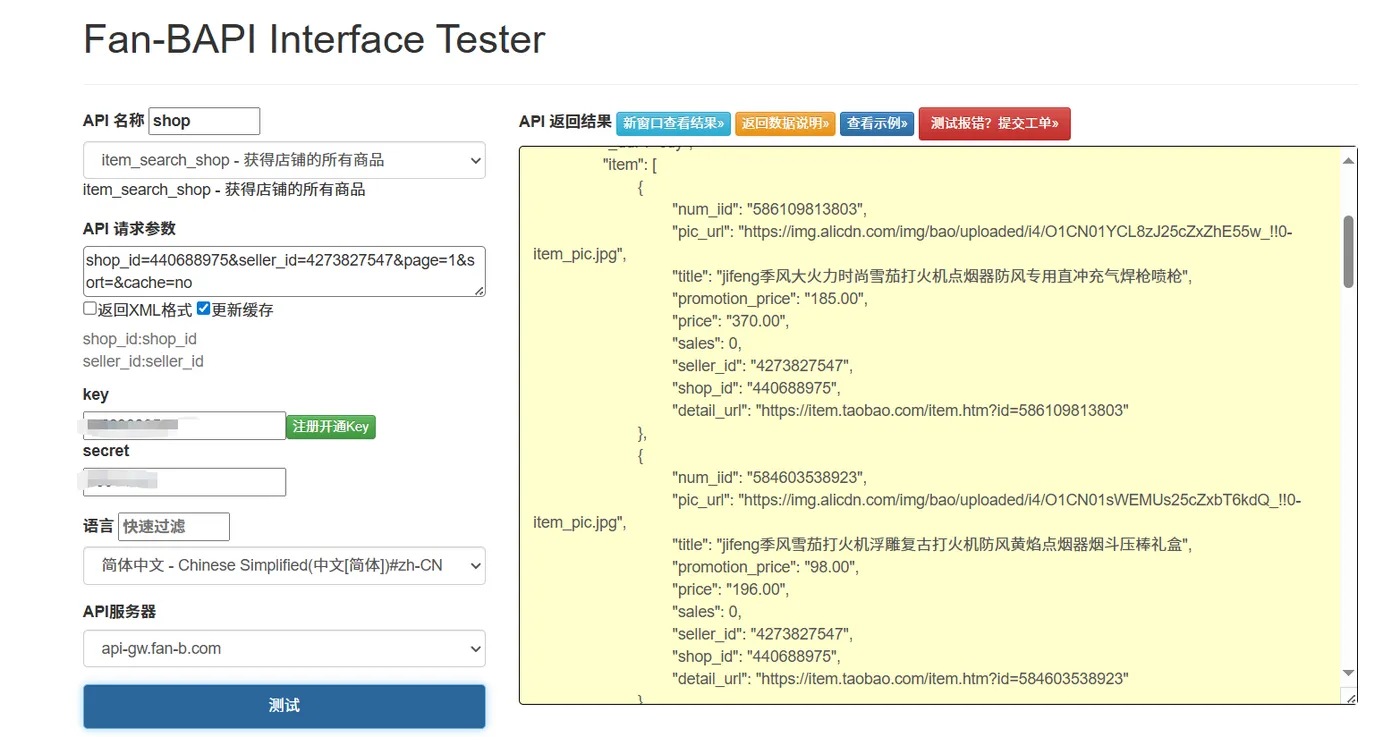Viewport: 1400px width, 737px height.
Task: Click the API 名称 search field
Action: (204, 121)
